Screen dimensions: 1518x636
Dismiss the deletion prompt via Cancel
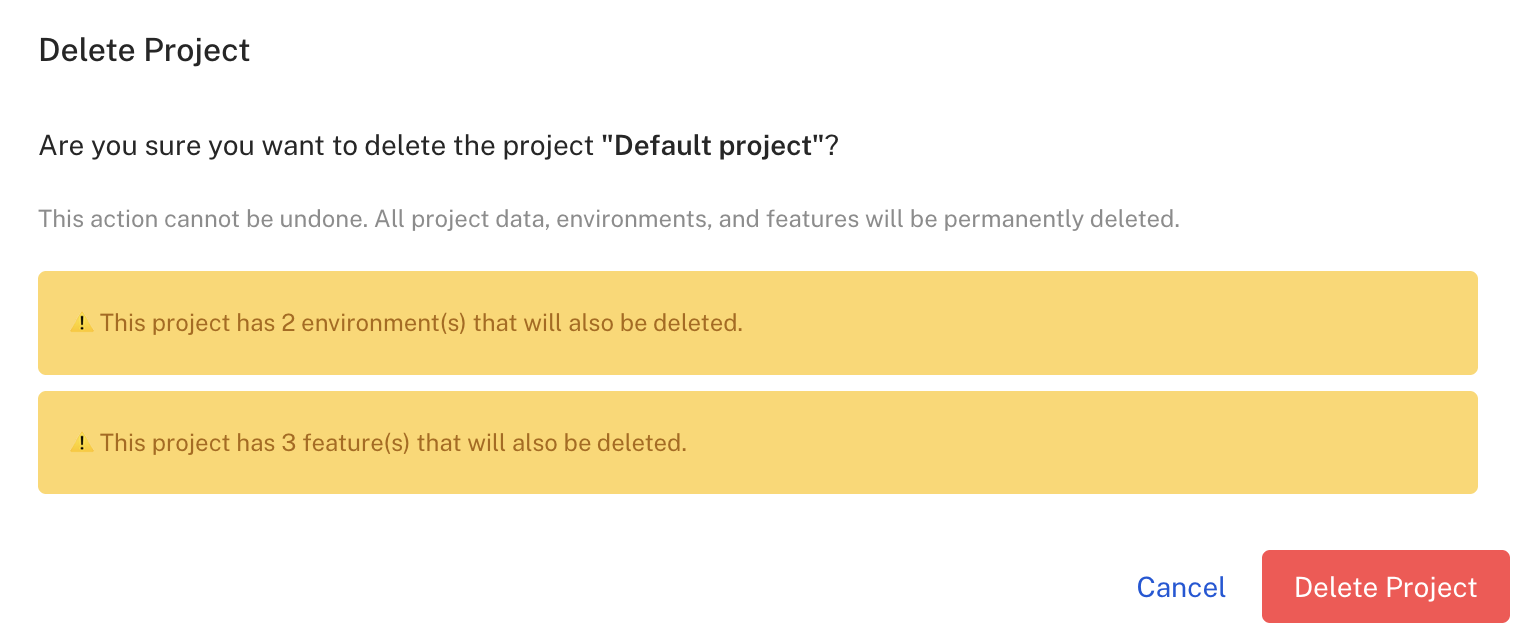click(1181, 587)
